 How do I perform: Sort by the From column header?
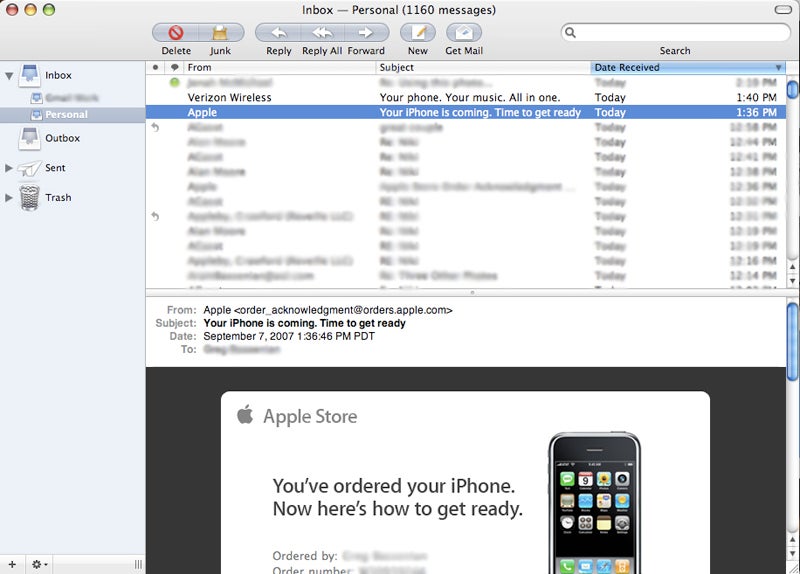click(x=280, y=67)
